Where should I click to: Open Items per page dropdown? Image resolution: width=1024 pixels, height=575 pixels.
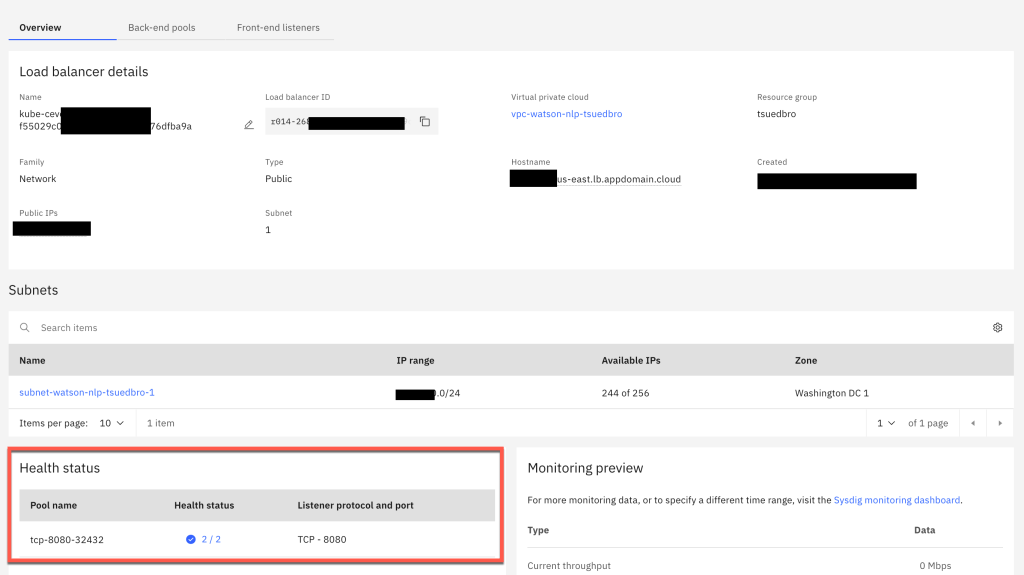(x=111, y=423)
